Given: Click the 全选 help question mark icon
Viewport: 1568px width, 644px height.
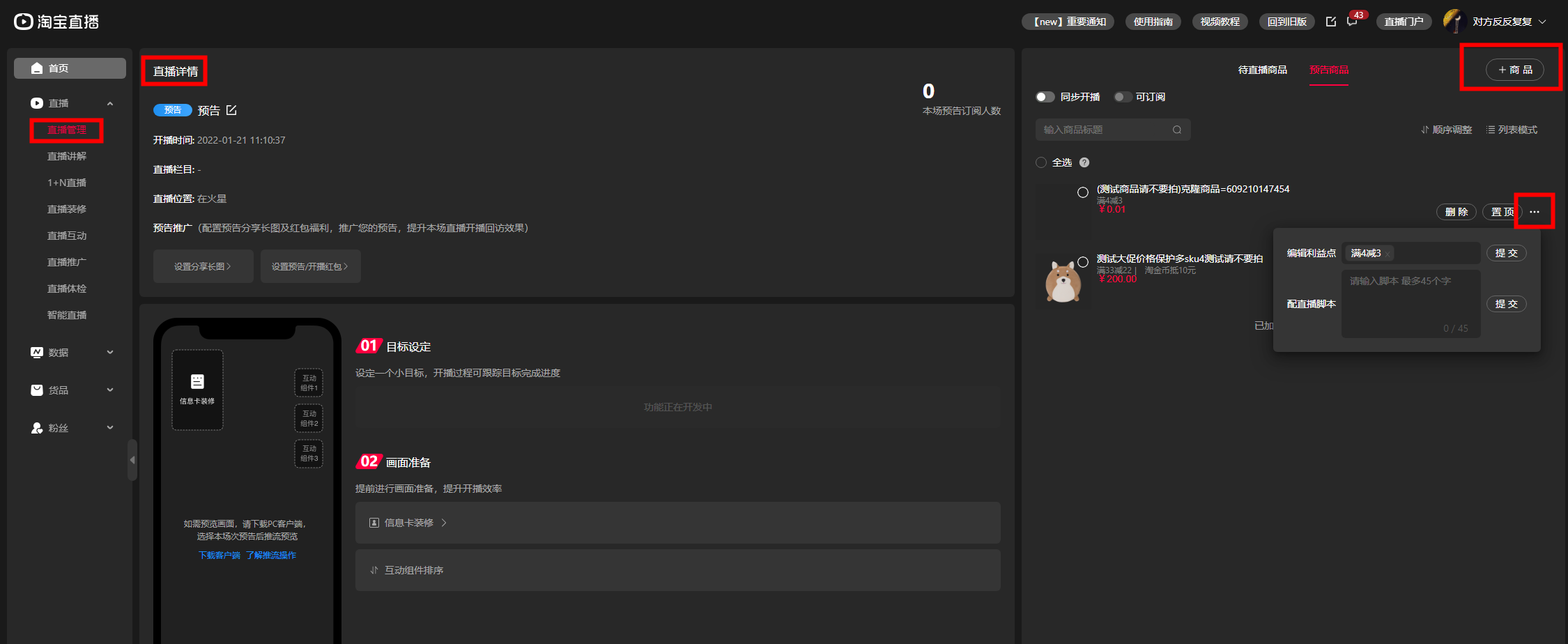Looking at the screenshot, I should point(1084,162).
